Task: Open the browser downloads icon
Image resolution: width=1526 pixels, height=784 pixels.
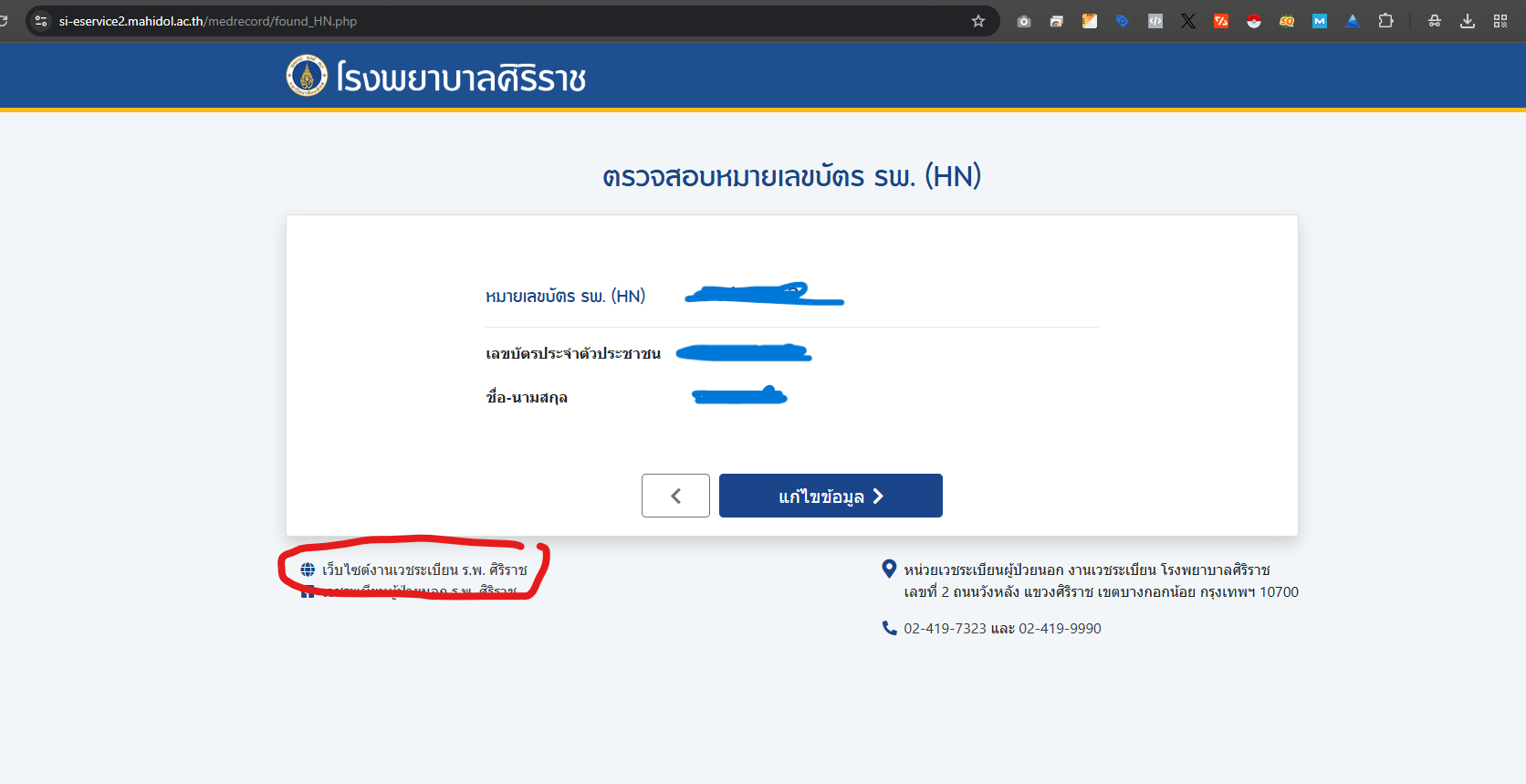Action: [x=1468, y=21]
